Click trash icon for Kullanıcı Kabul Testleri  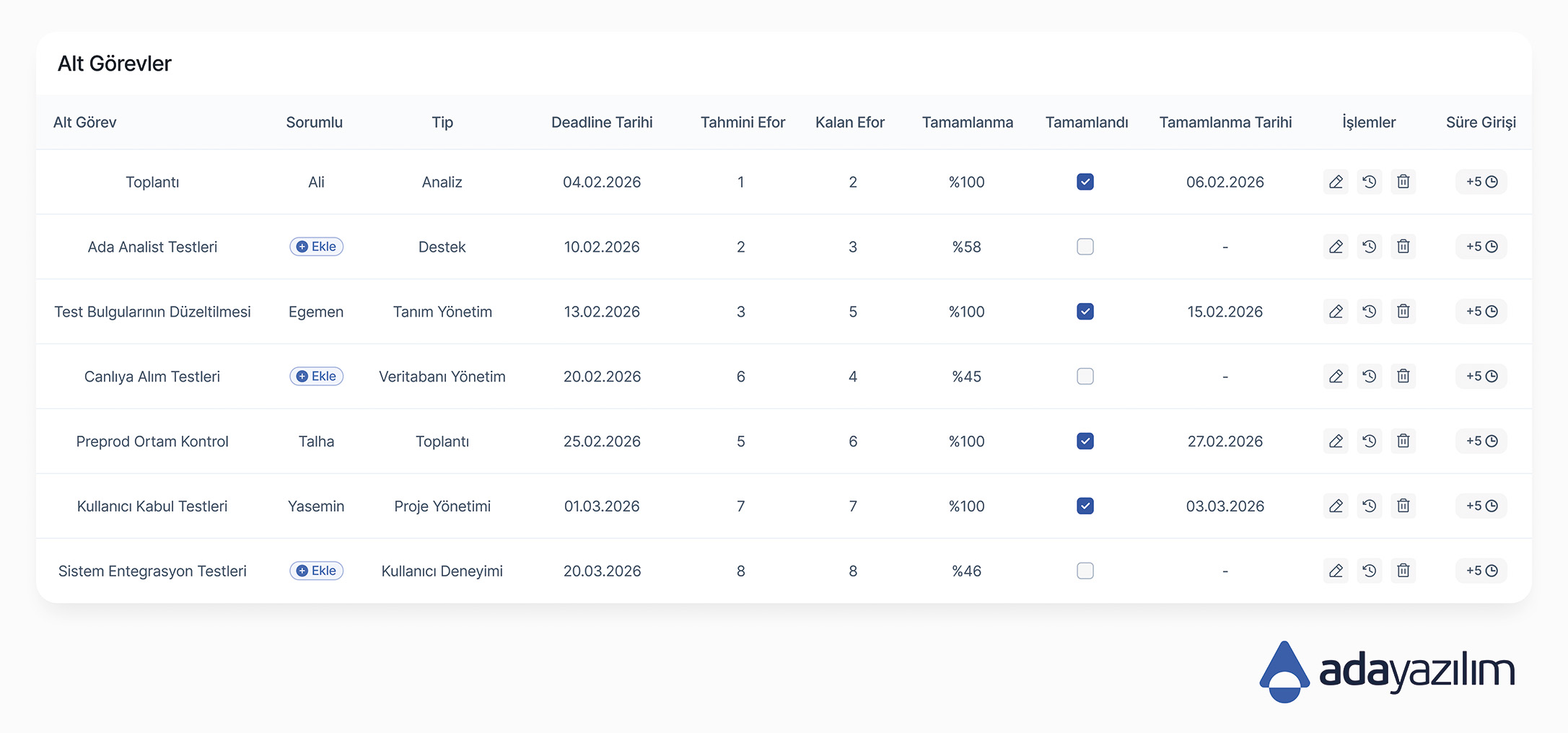(1403, 506)
